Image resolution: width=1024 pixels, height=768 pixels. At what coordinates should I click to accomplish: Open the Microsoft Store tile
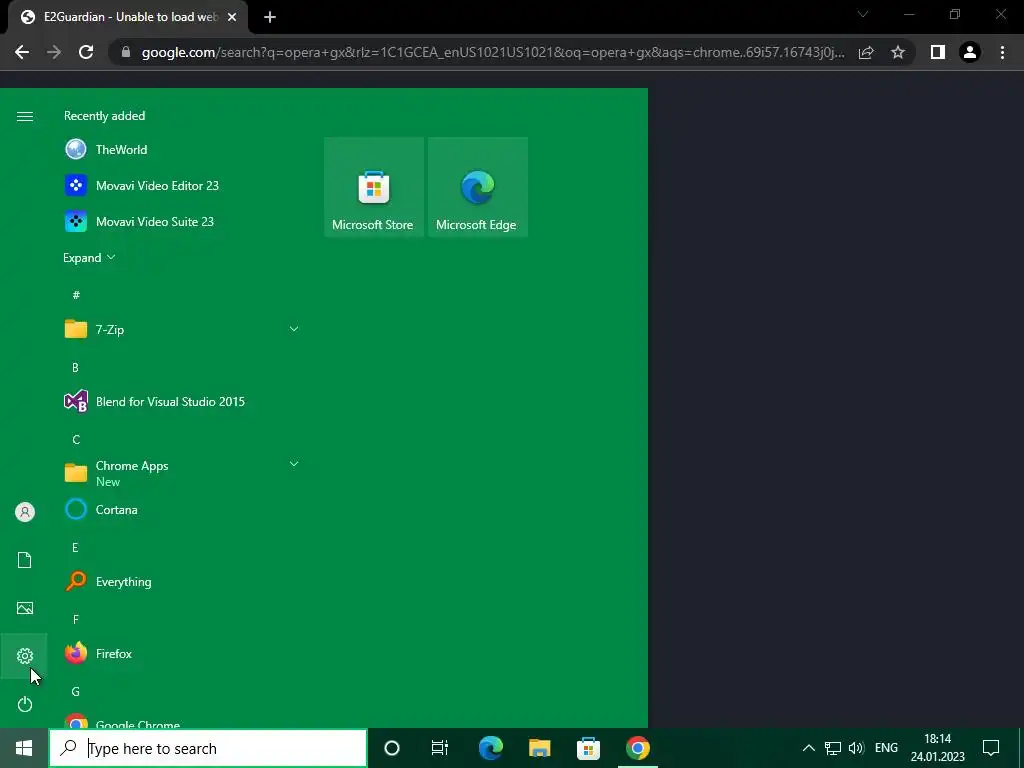point(374,187)
